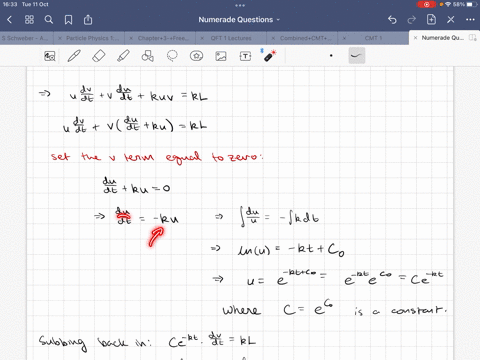Close the Particle Physics tab

click(60, 38)
